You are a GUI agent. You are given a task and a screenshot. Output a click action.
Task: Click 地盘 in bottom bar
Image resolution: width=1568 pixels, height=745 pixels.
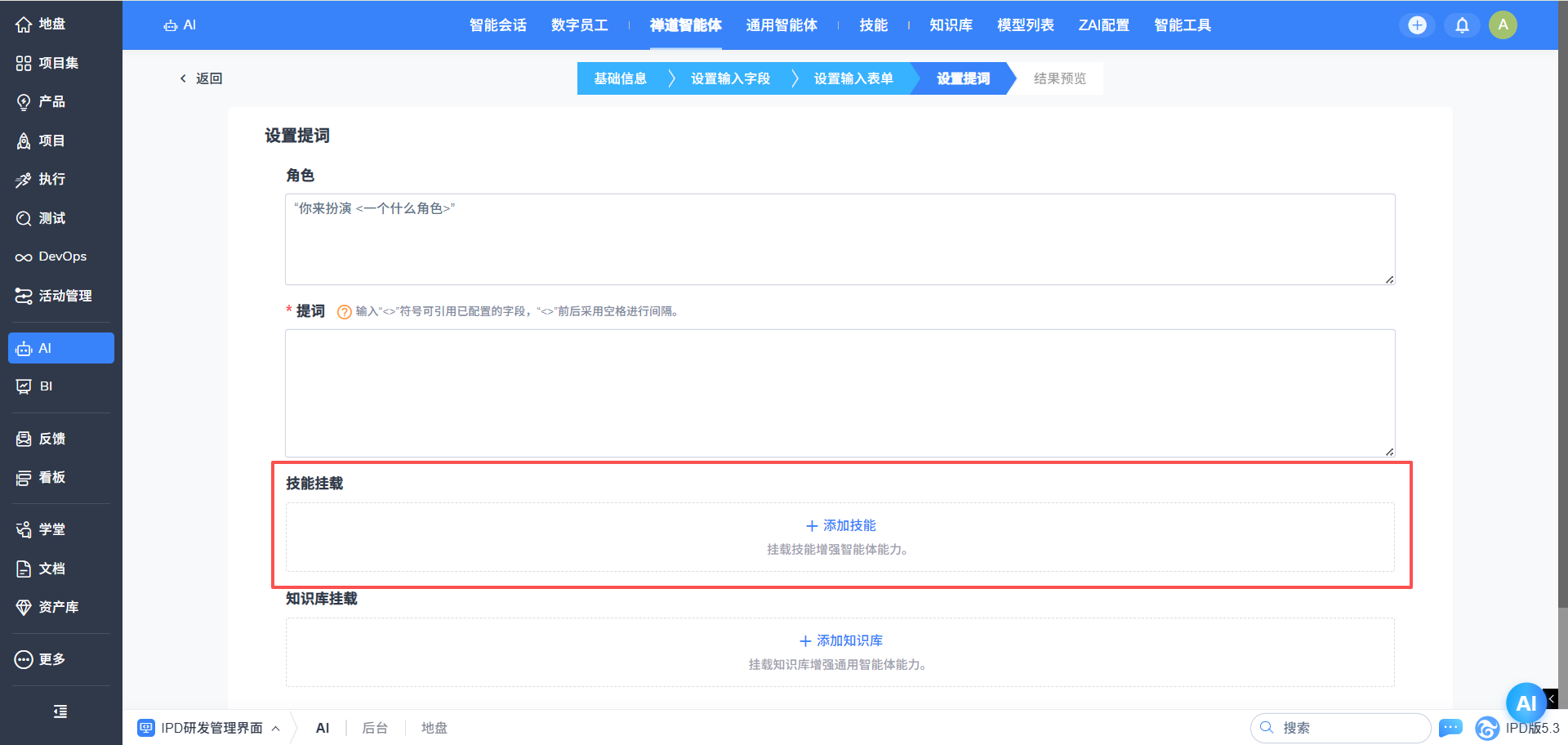pos(434,728)
